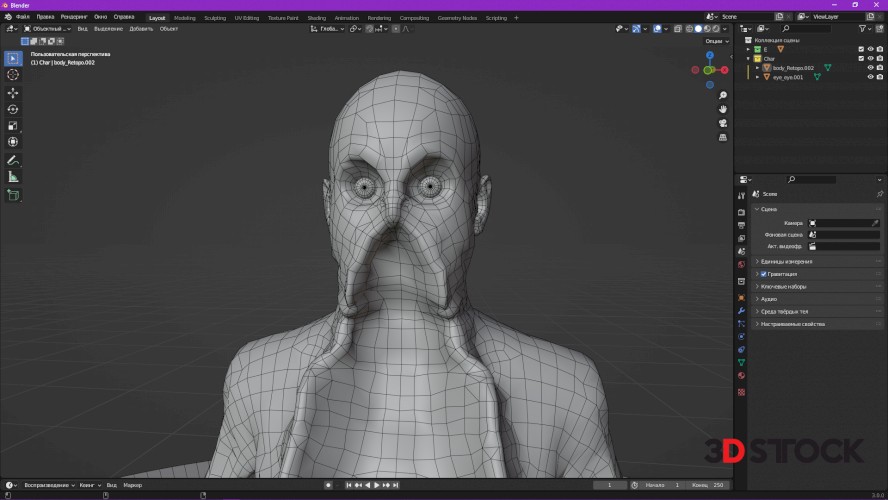The height and width of the screenshot is (500, 888).
Task: Pick the Rotate tool
Action: tap(13, 109)
